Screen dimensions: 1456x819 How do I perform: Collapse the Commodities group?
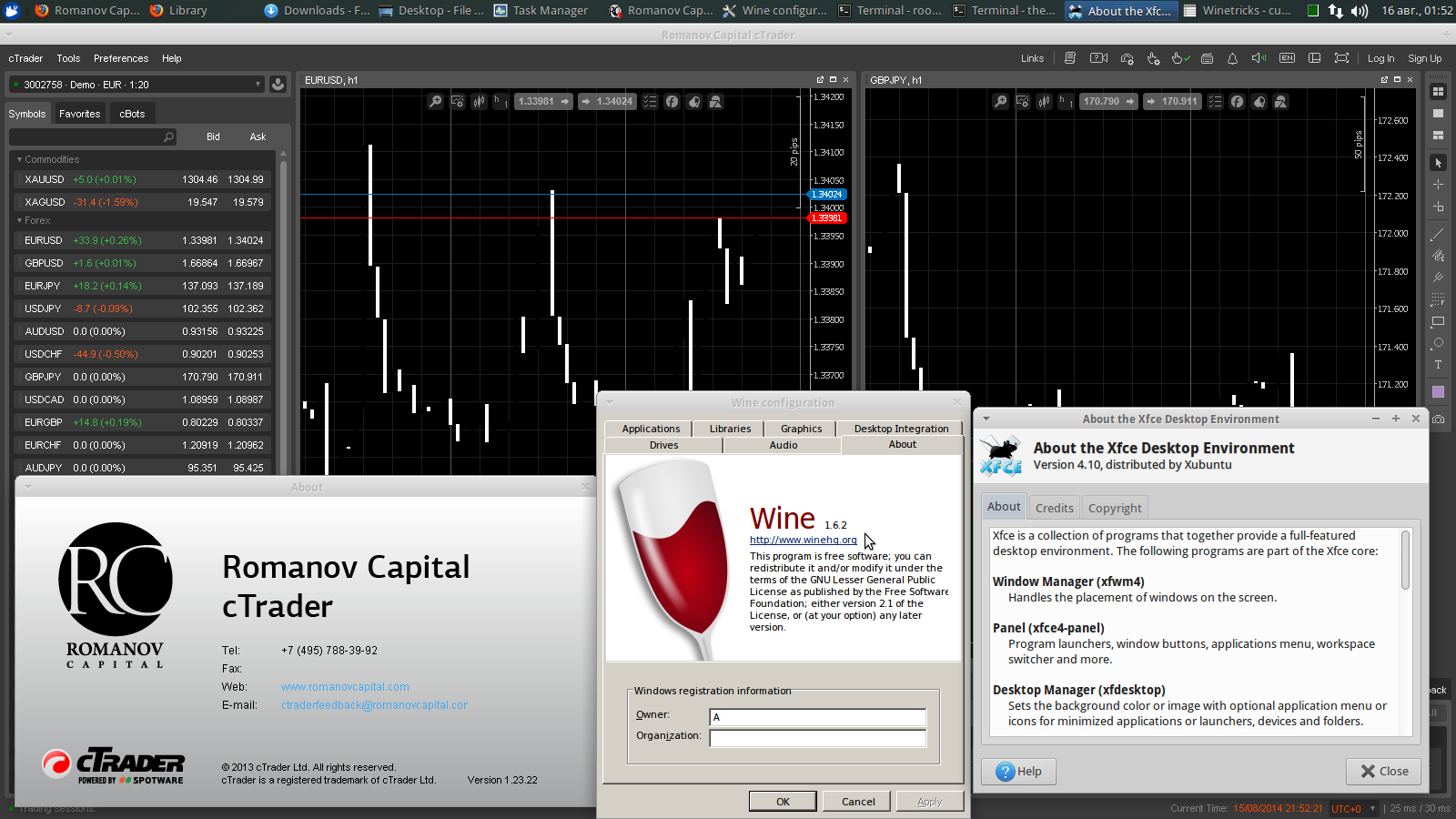19,160
